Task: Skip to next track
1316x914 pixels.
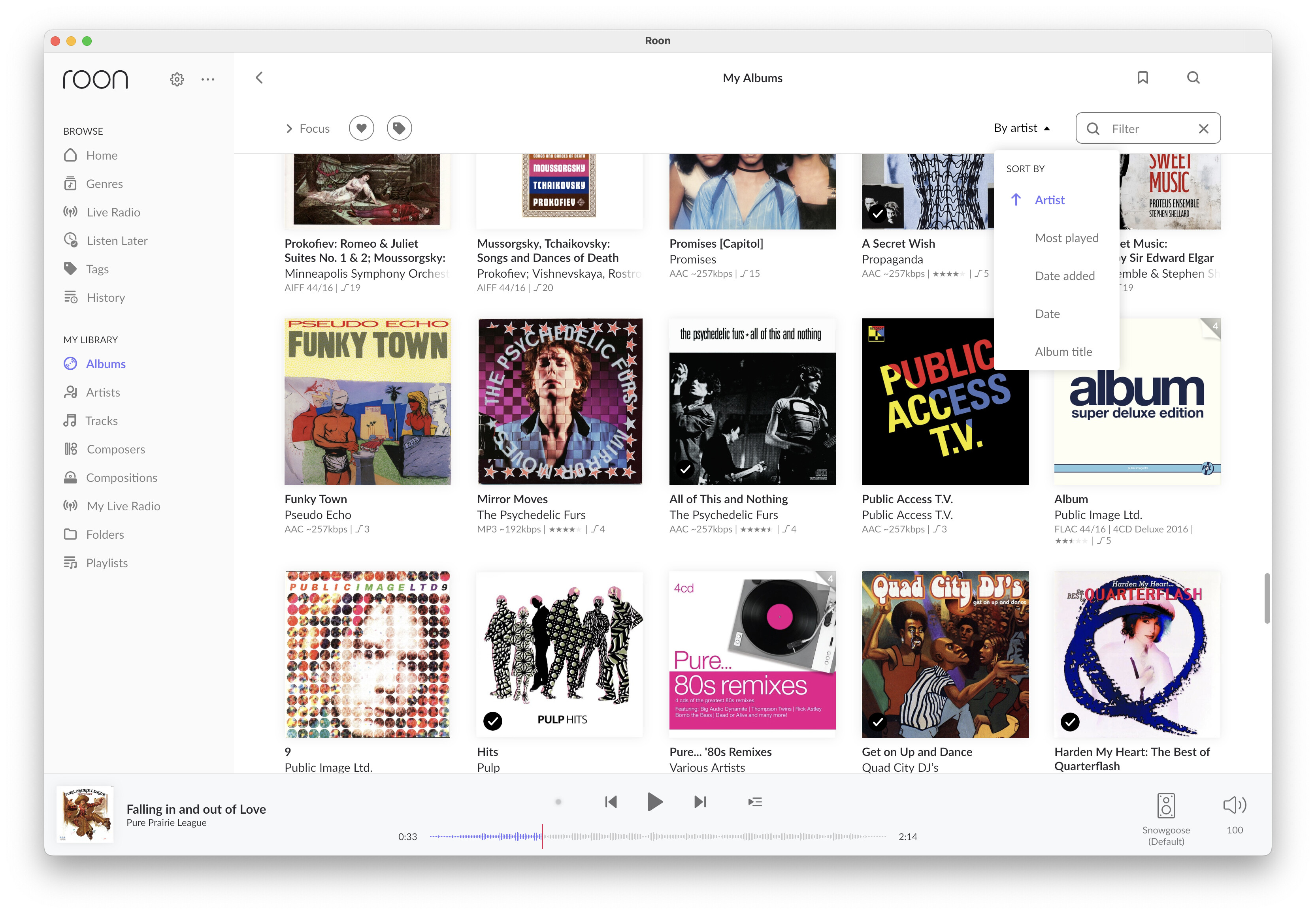Action: click(699, 802)
